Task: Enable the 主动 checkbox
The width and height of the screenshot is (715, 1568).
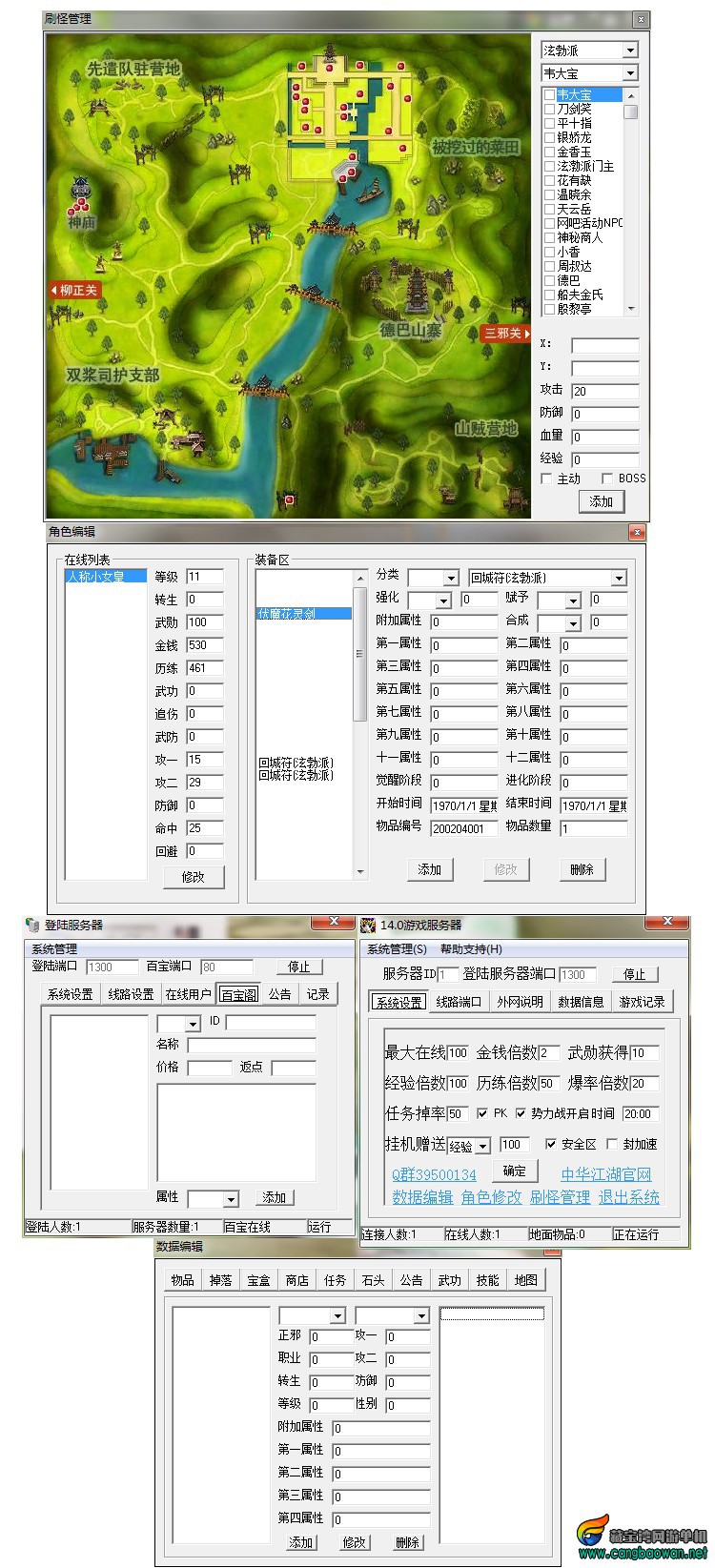Action: tap(546, 479)
